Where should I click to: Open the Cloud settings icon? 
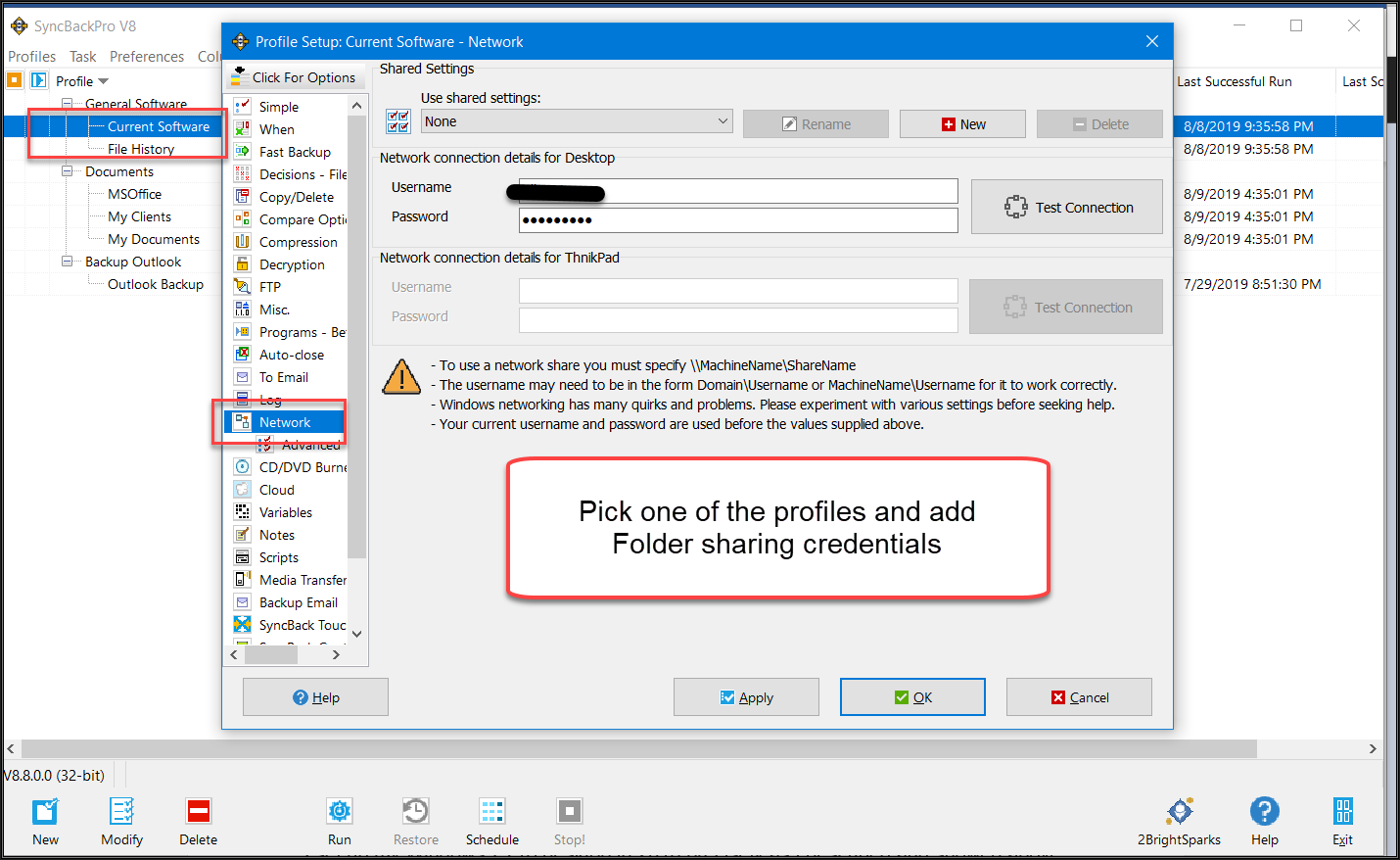tap(242, 489)
